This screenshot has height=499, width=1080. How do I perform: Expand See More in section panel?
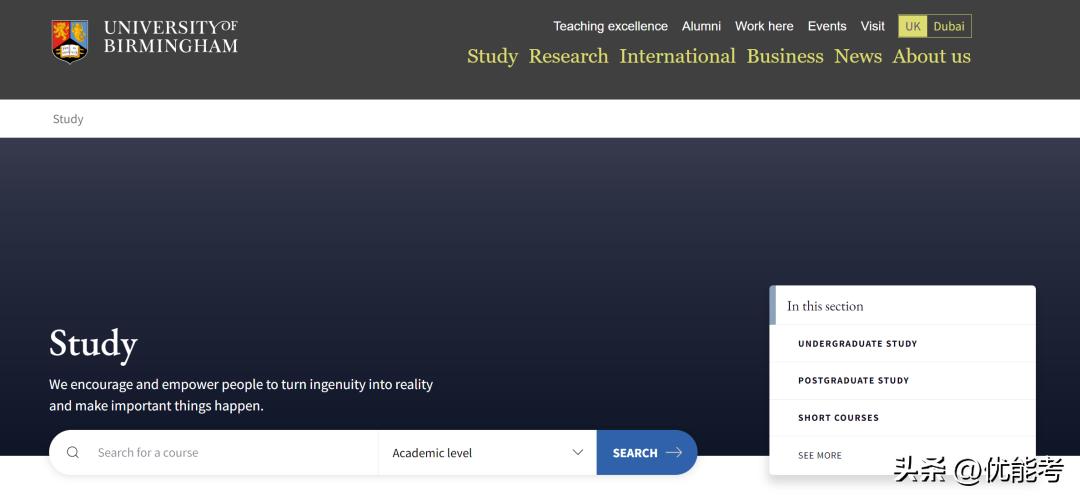[820, 455]
